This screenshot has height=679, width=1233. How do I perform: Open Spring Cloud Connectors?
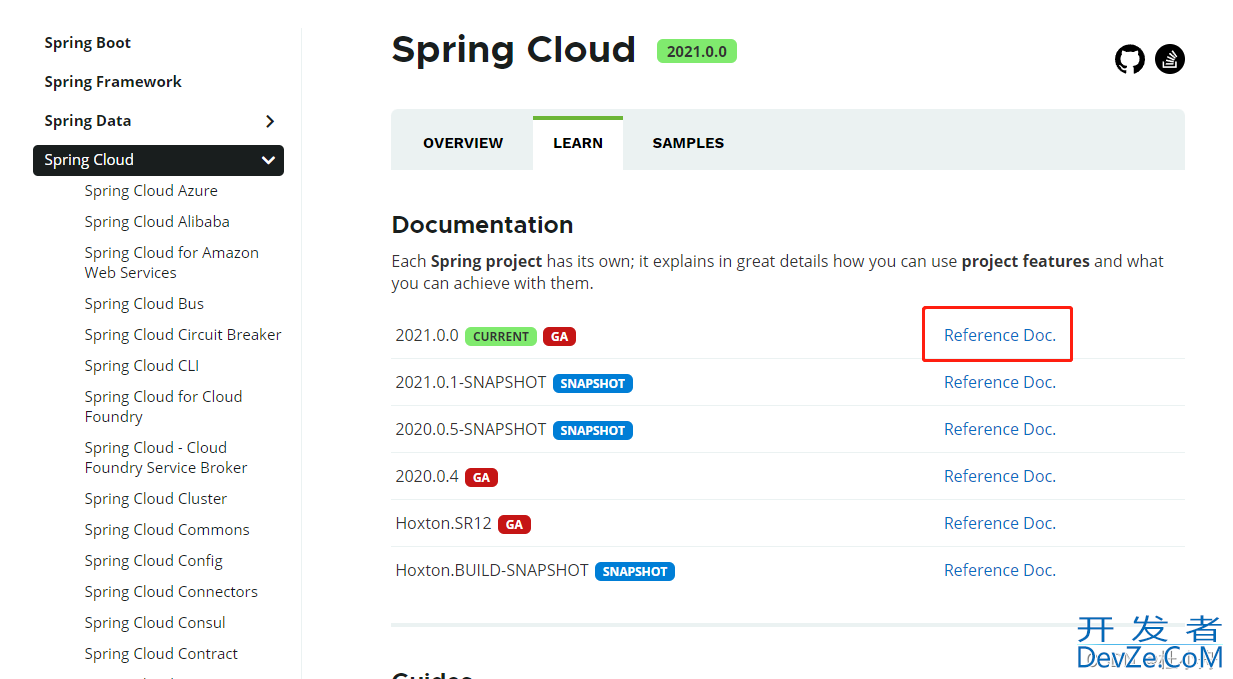[x=171, y=592]
